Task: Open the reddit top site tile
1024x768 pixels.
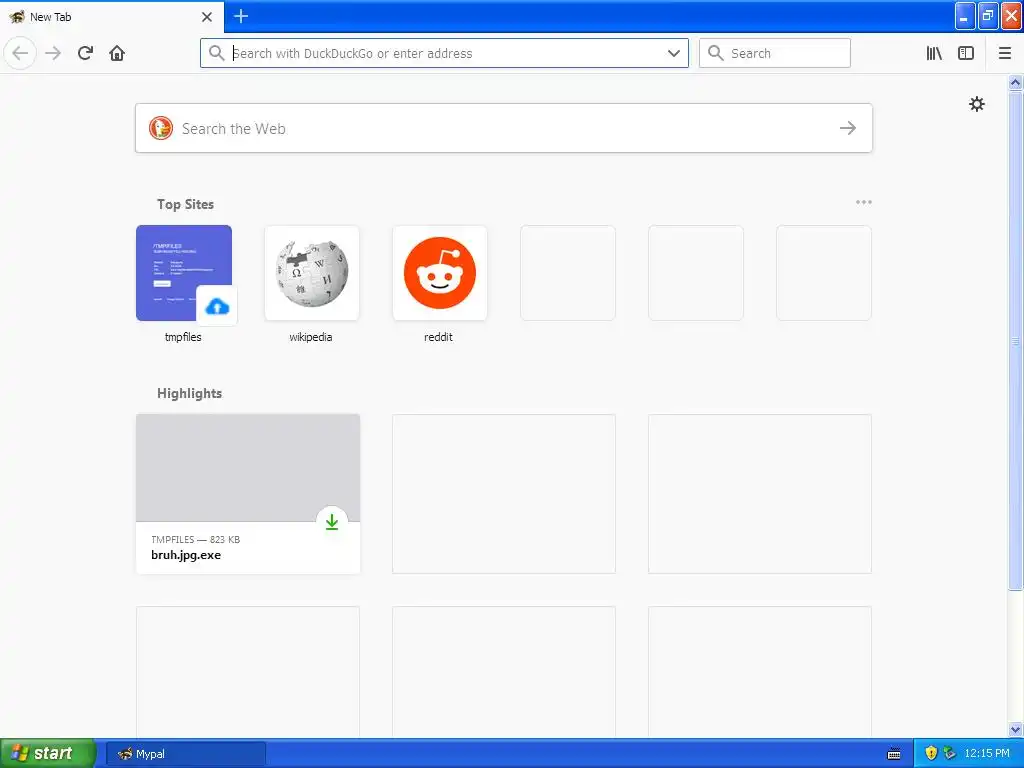Action: (440, 273)
